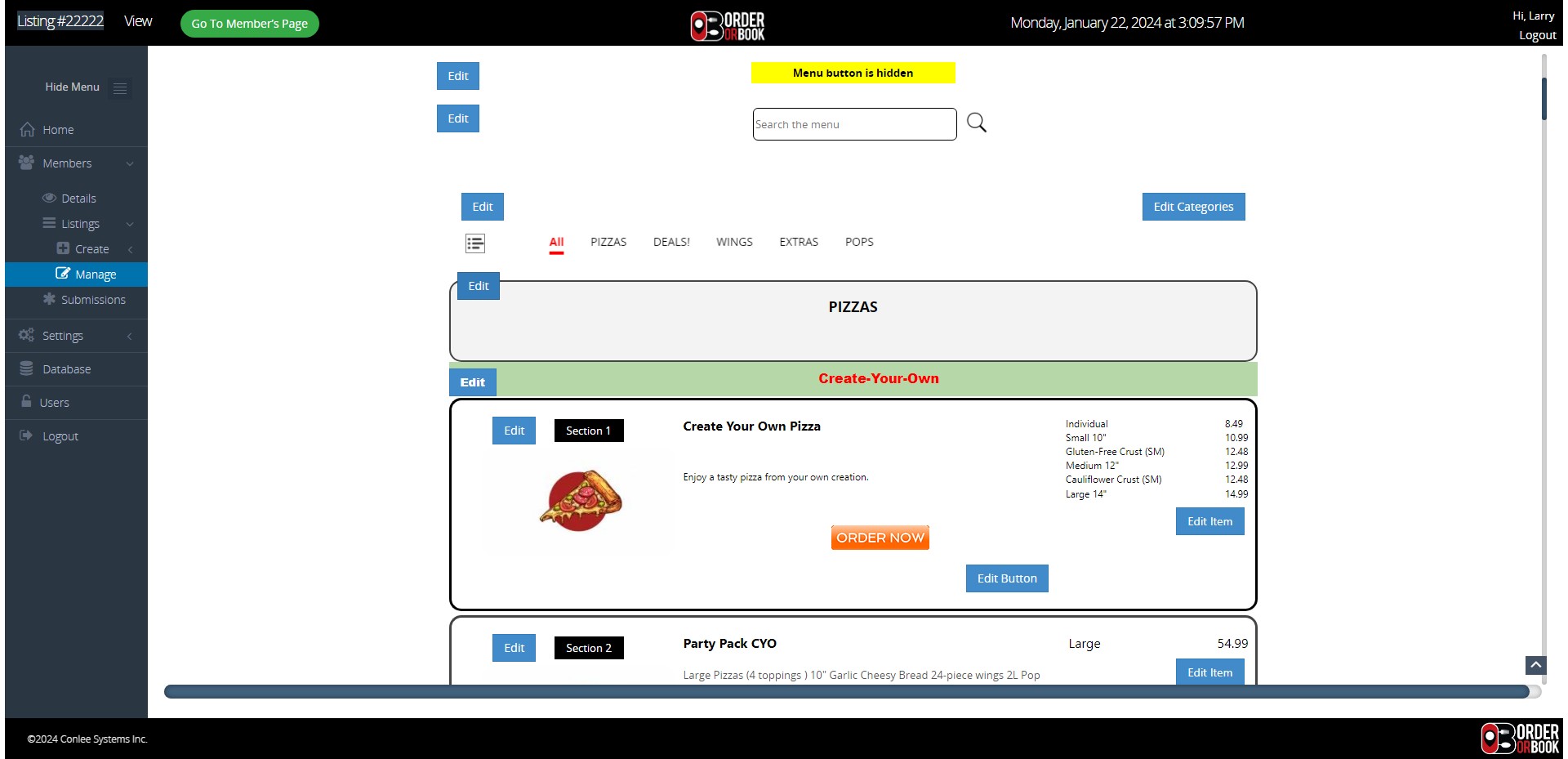Expand the Create submenu

[130, 250]
